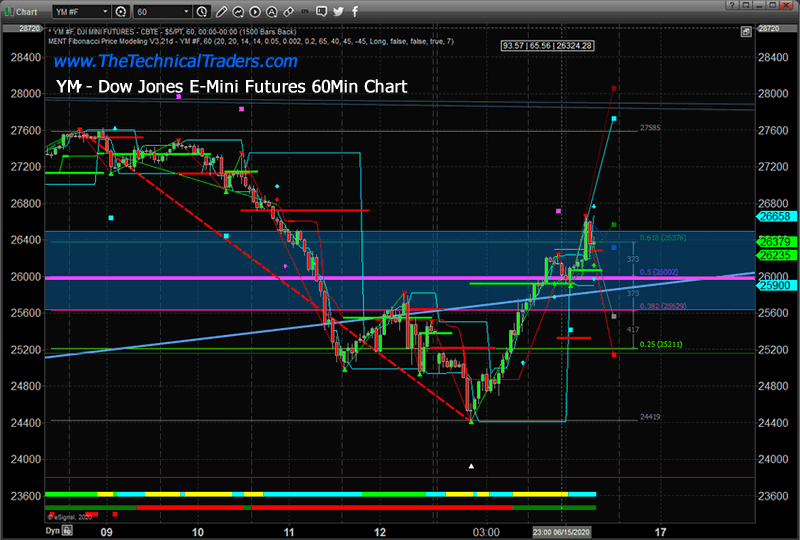Click the 03:00 time axis label
Viewport: 800px width, 540px height.
coord(486,532)
